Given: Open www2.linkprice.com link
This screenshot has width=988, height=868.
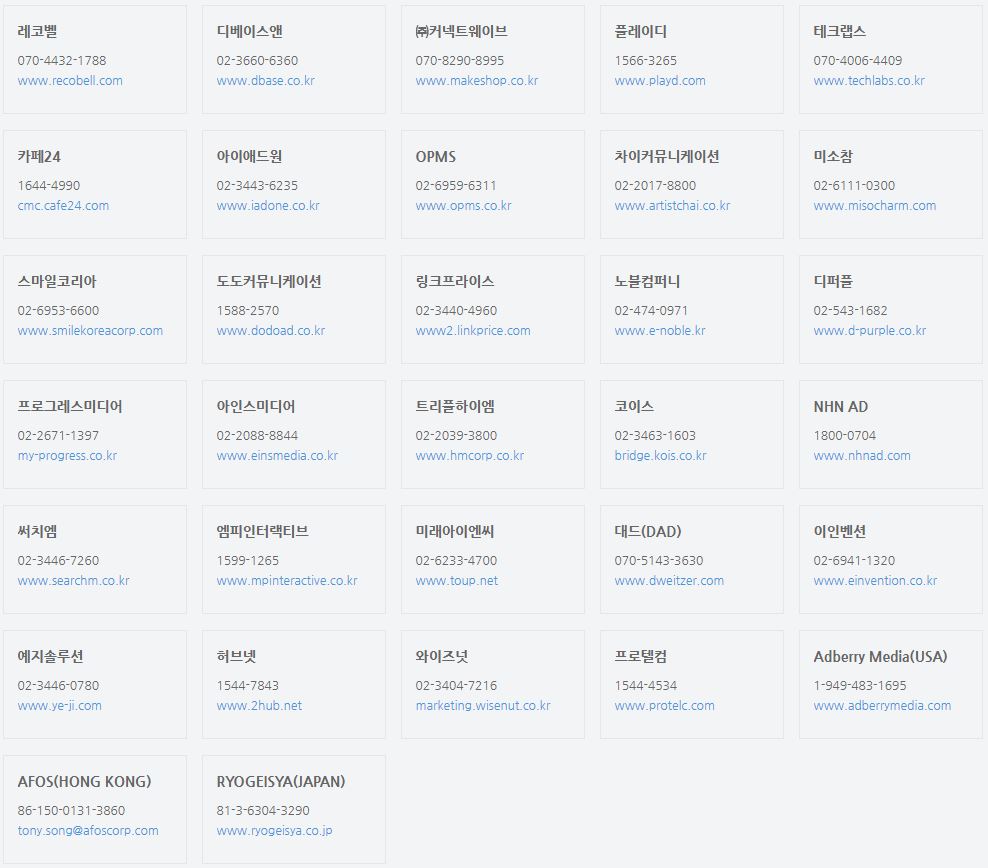Looking at the screenshot, I should click(x=473, y=330).
